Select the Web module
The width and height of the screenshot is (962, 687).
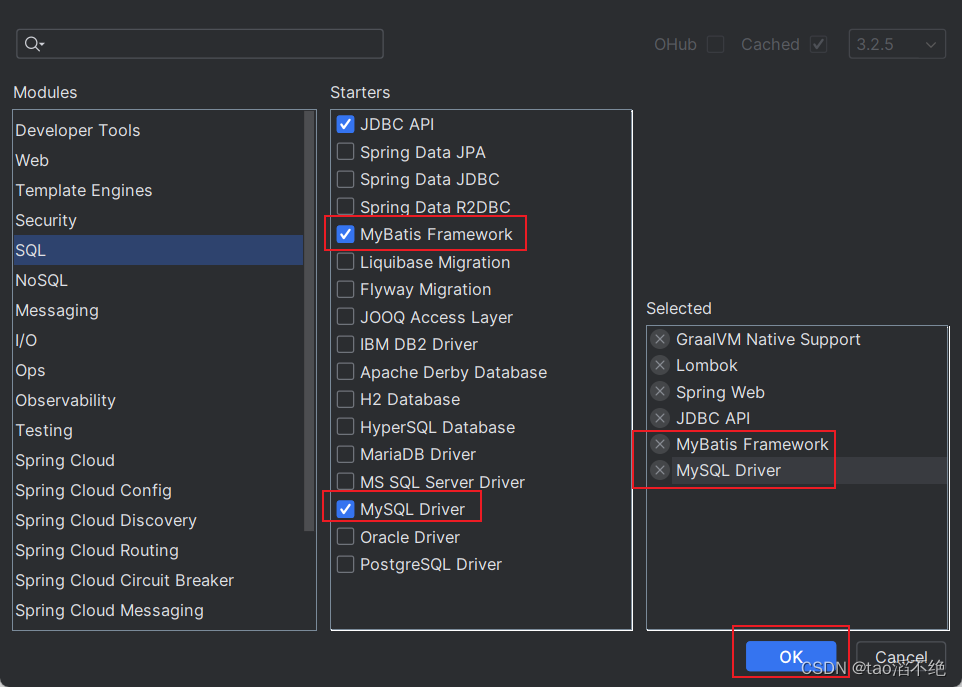tap(158, 160)
